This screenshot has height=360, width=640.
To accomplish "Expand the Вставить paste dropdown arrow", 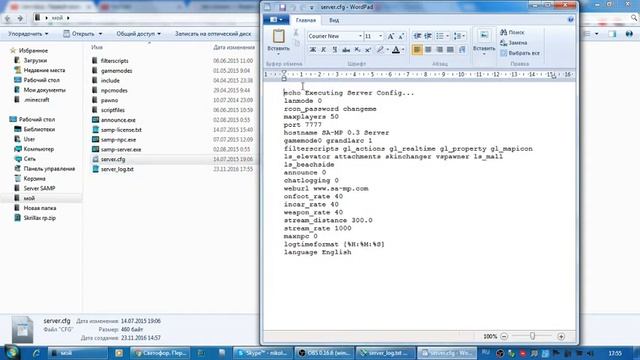I will pyautogui.click(x=278, y=54).
